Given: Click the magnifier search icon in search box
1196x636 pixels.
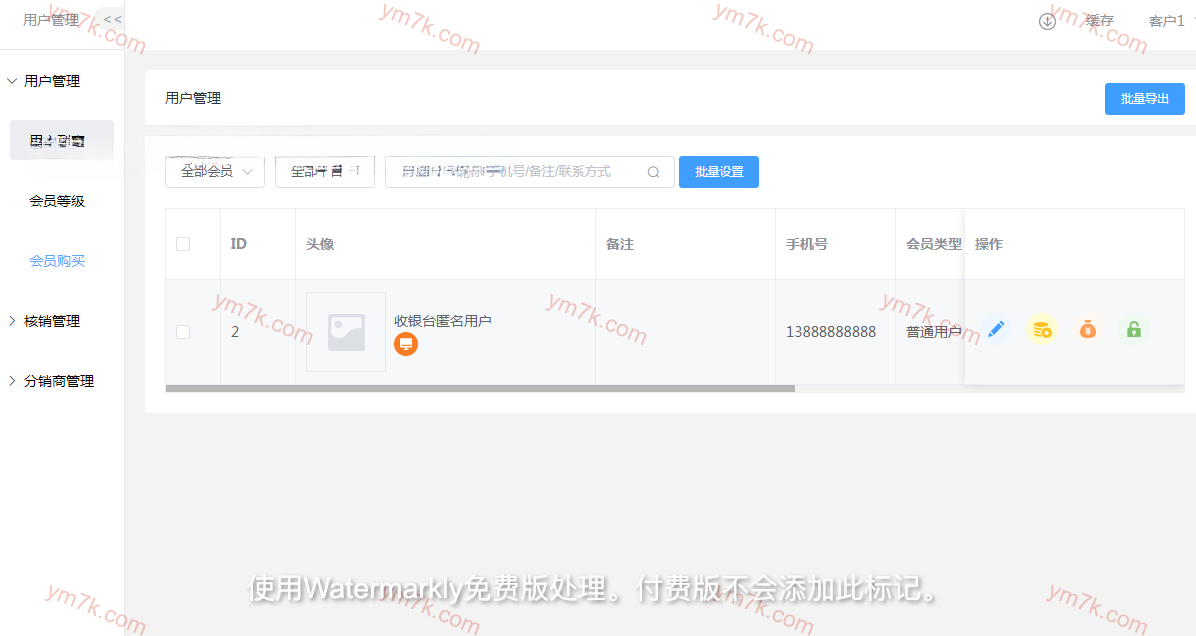Looking at the screenshot, I should point(653,172).
